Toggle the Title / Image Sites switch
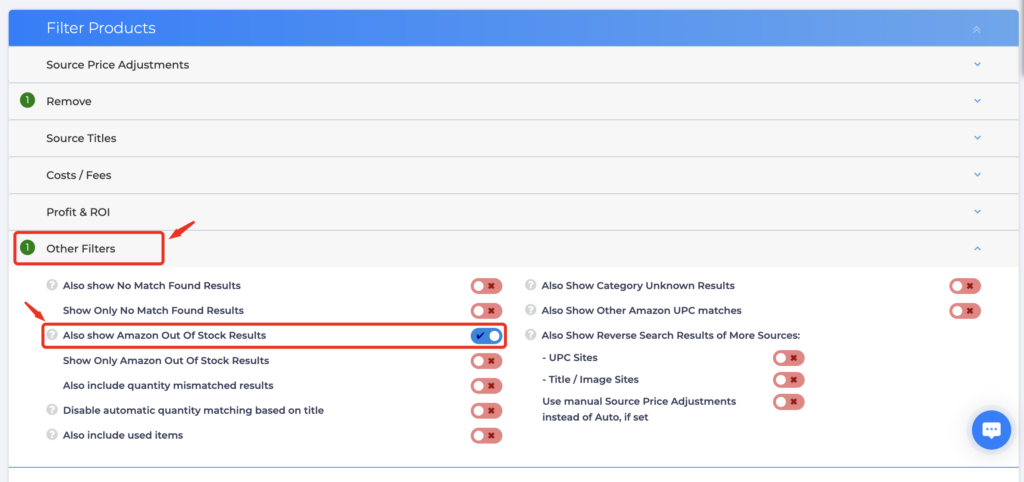 [x=789, y=379]
